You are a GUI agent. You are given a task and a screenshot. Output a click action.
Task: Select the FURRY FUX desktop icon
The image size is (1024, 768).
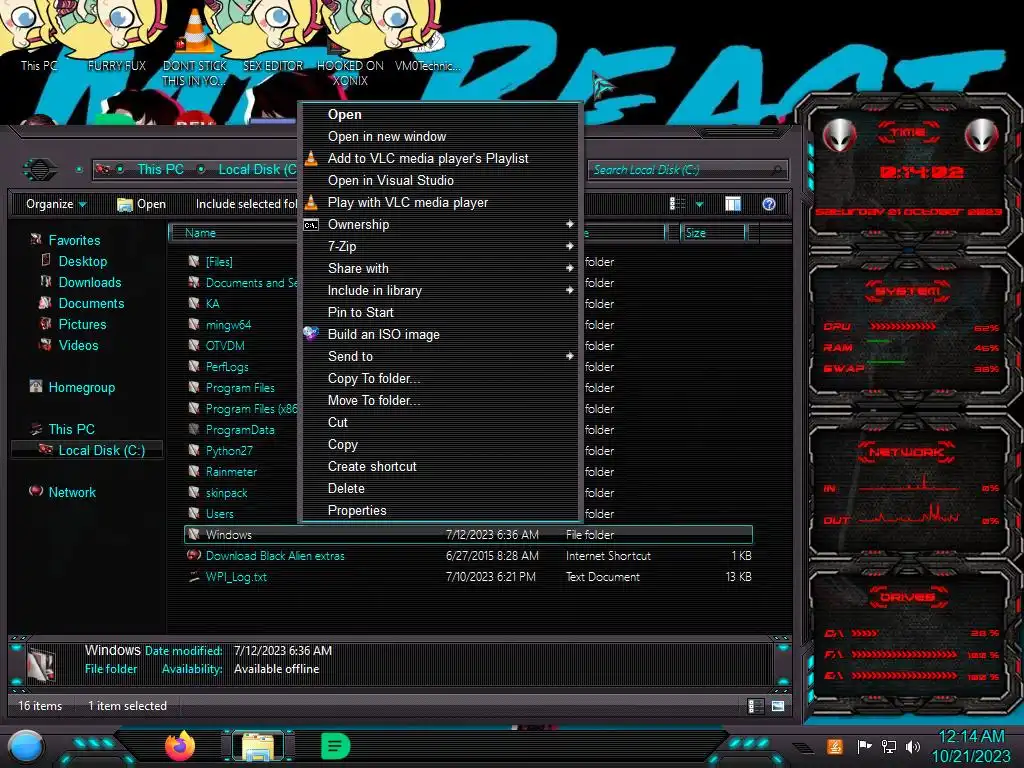tap(117, 39)
